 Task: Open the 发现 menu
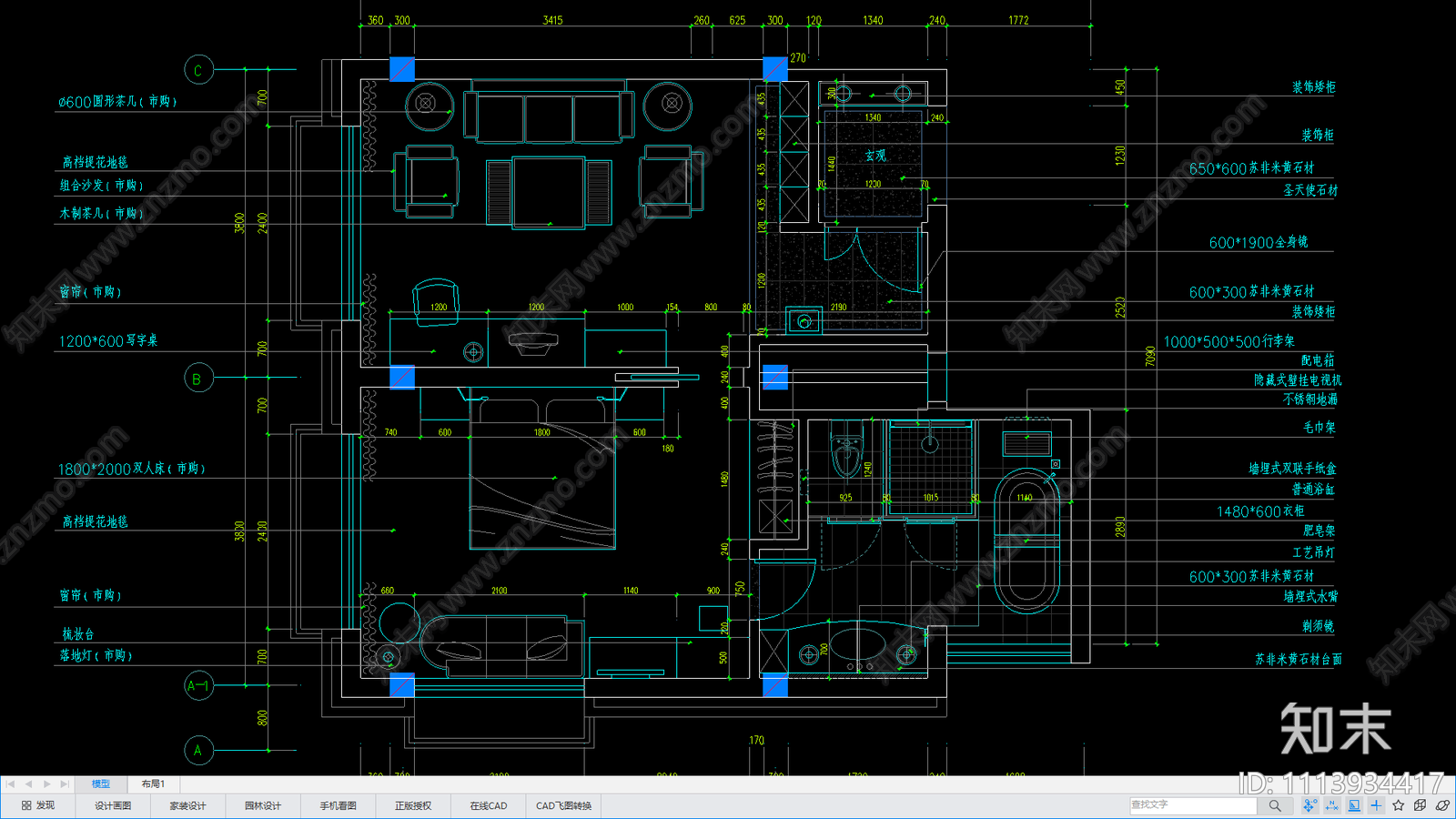[x=38, y=805]
